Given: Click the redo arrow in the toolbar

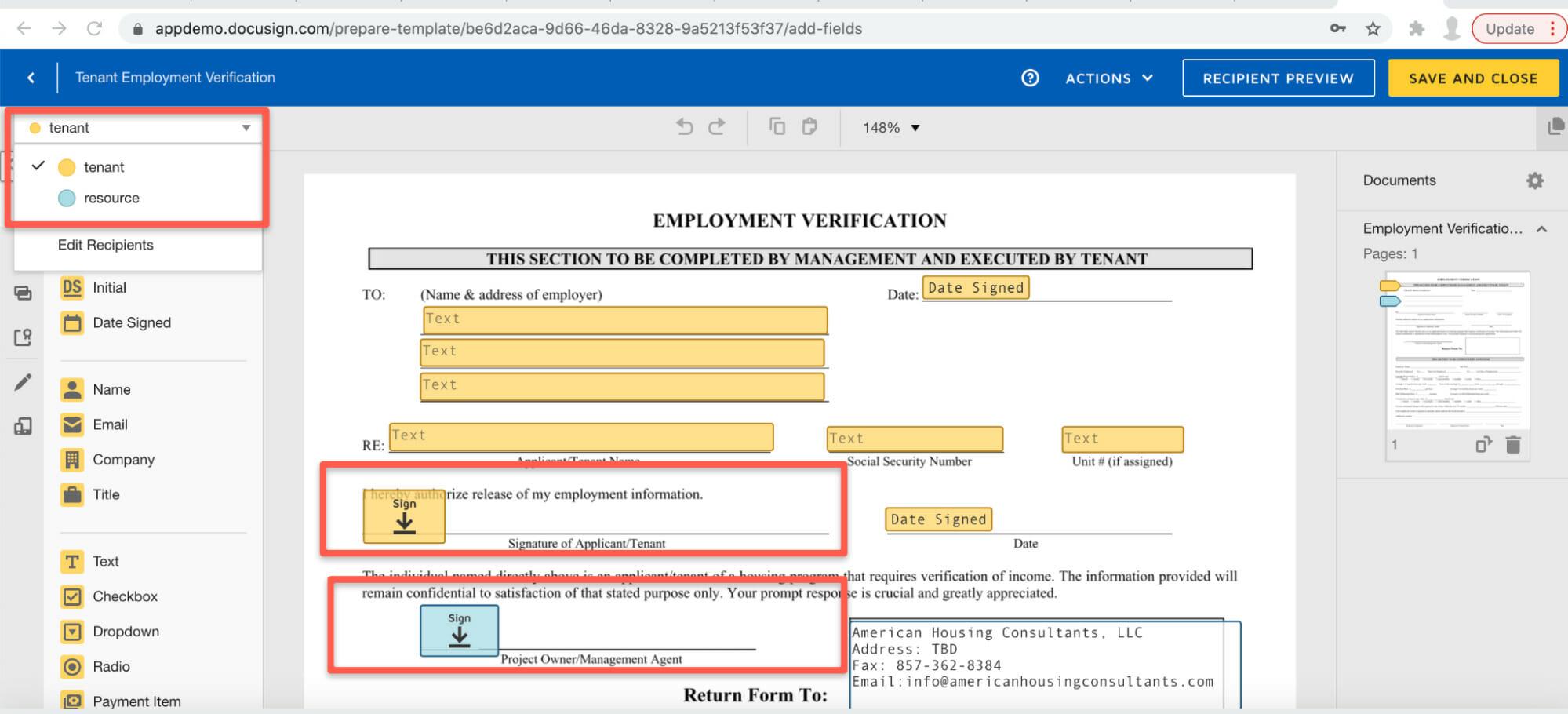Looking at the screenshot, I should pos(717,127).
